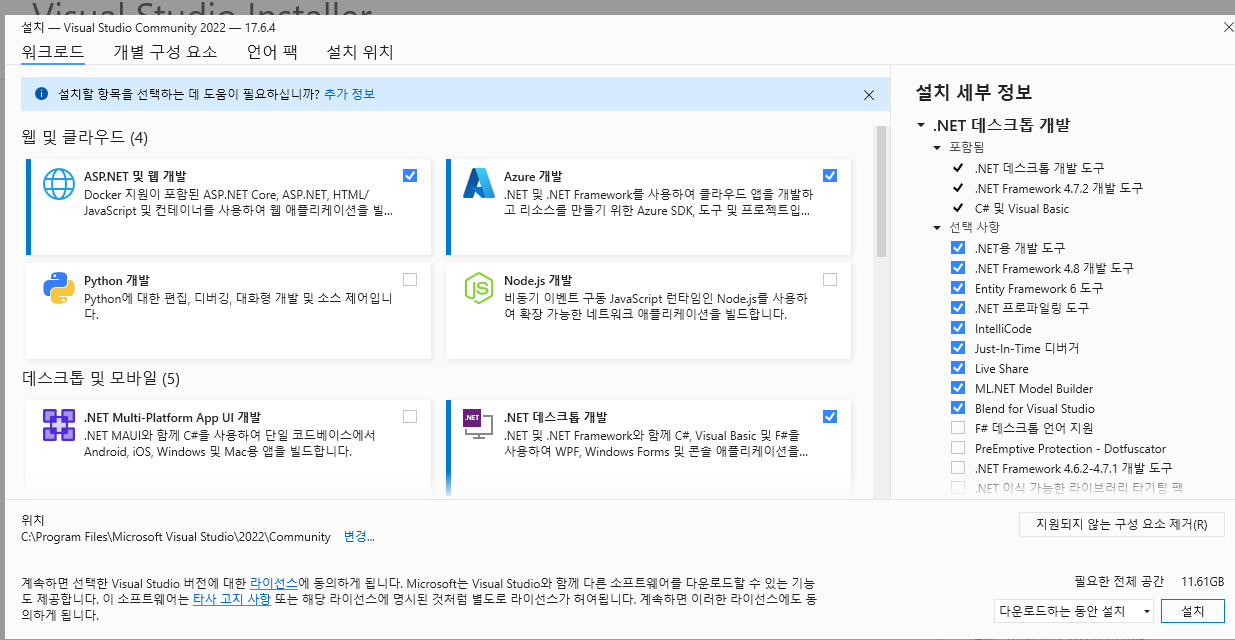Open the 타사 고지 사항 link
1235x640 pixels.
coord(231,598)
